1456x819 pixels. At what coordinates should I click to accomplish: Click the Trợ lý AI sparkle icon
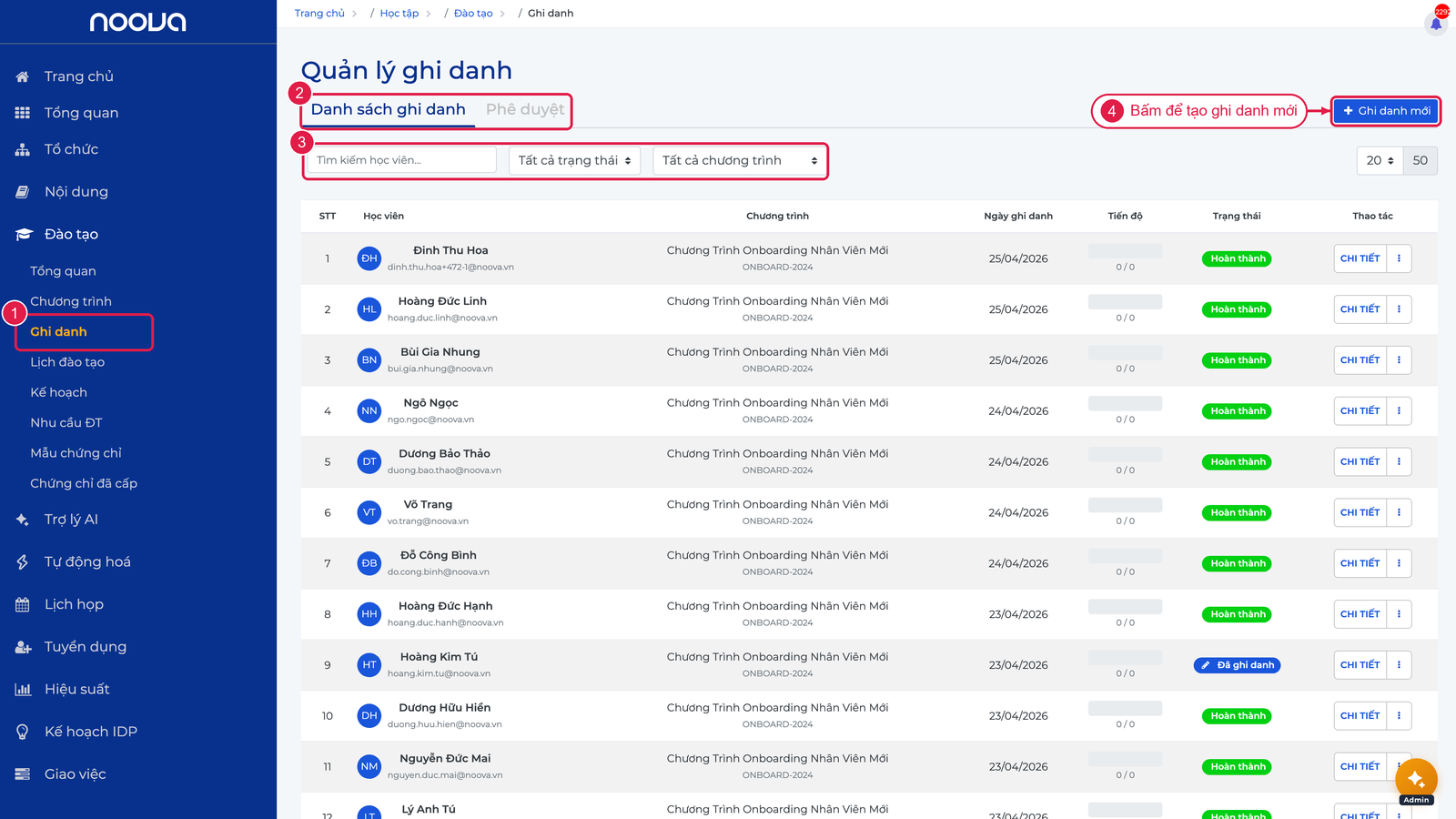(23, 520)
